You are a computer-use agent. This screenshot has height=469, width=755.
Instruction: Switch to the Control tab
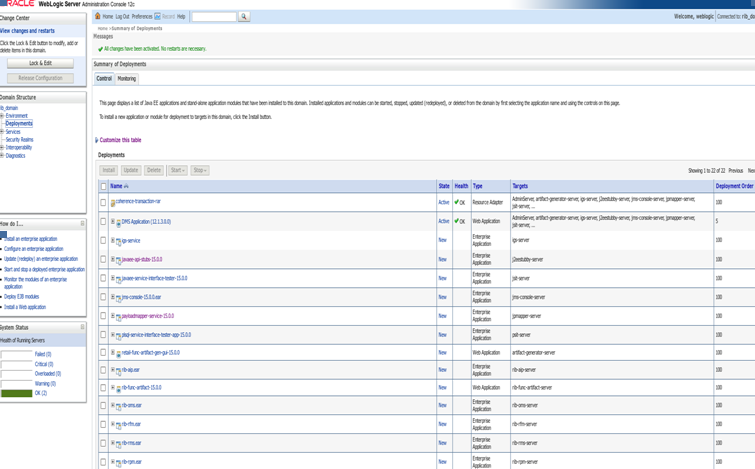104,78
